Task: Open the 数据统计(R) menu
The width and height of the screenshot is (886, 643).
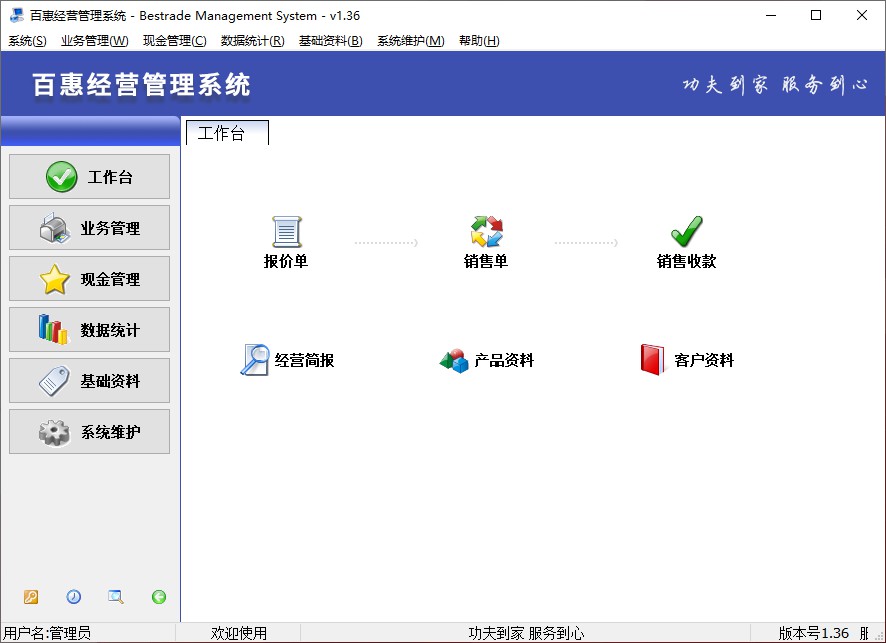Action: 253,41
